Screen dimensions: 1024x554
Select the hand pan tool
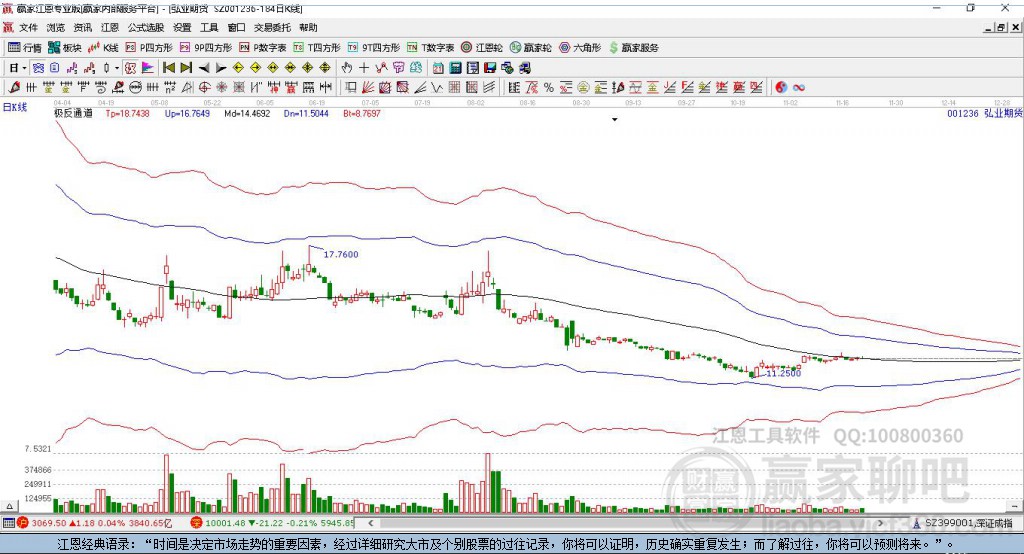click(x=347, y=67)
